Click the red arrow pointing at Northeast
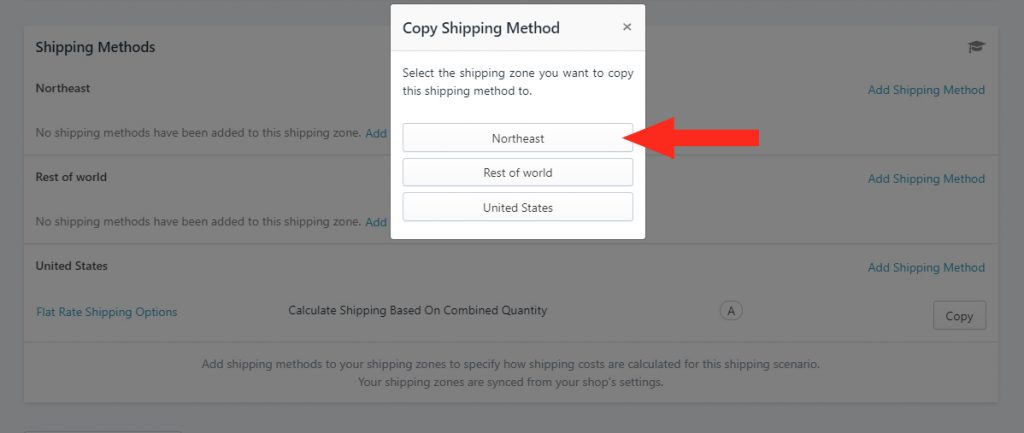 point(691,138)
